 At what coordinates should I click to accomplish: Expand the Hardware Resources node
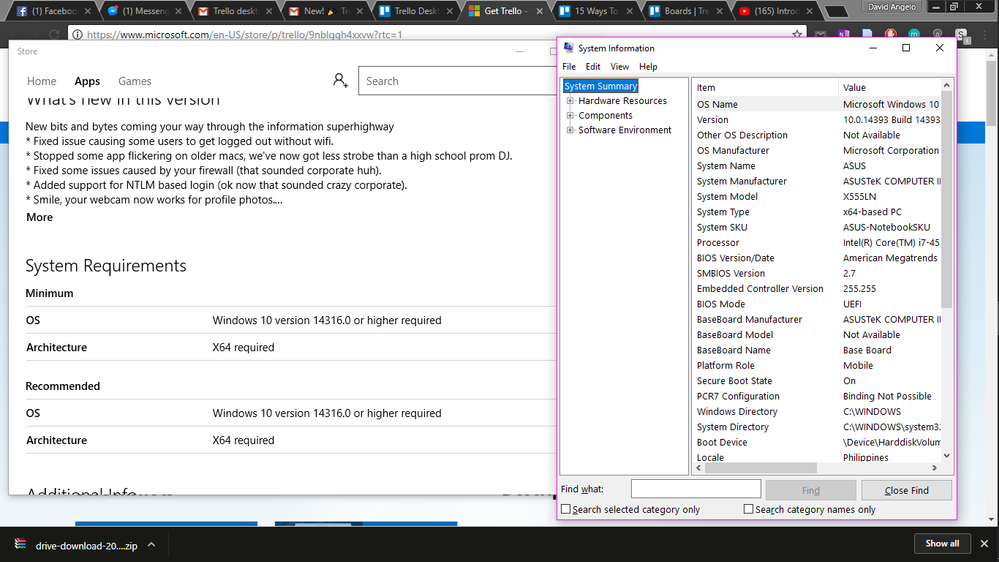[570, 101]
